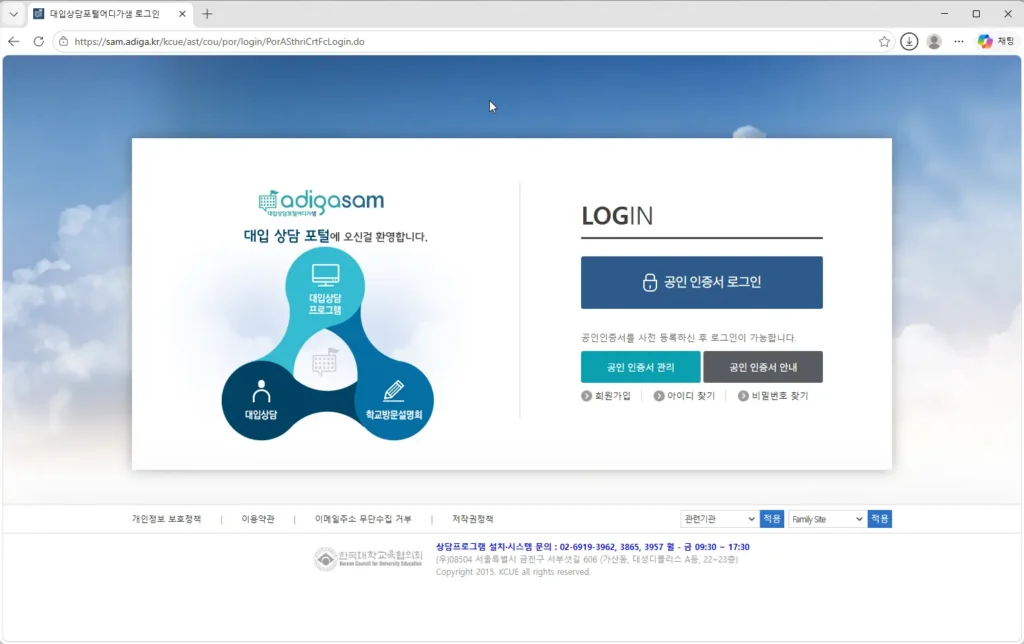Open 공인 인증서 안내

763,367
